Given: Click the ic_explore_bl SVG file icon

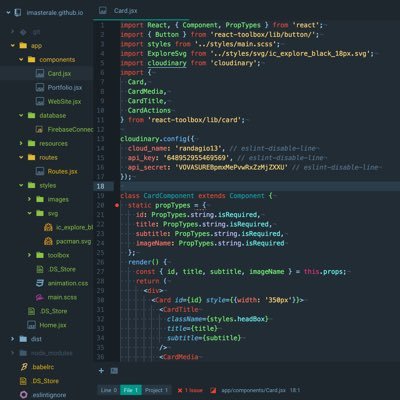Looking at the screenshot, I should (48, 227).
